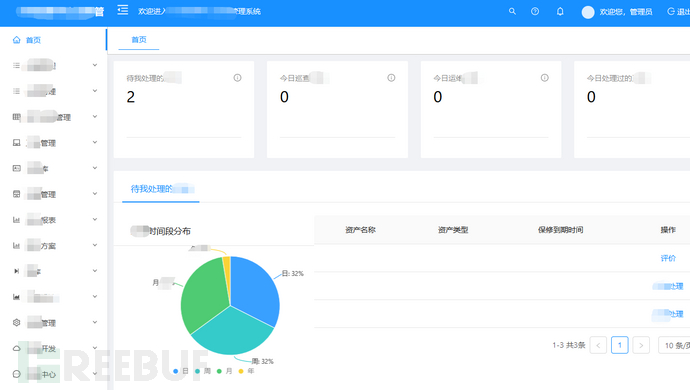Open the 10 条/页 page size dropdown
690x390 pixels.
tap(674, 345)
